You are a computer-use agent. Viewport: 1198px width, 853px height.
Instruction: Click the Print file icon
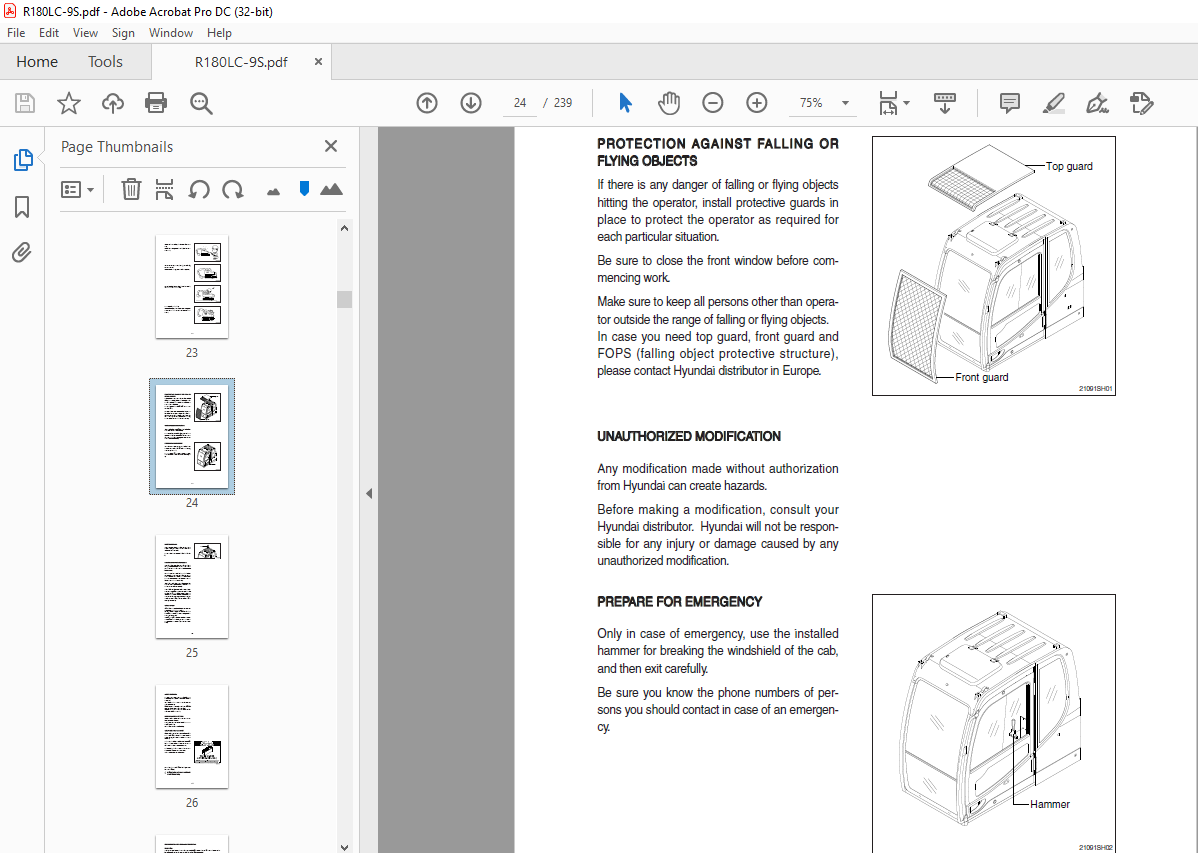click(156, 103)
